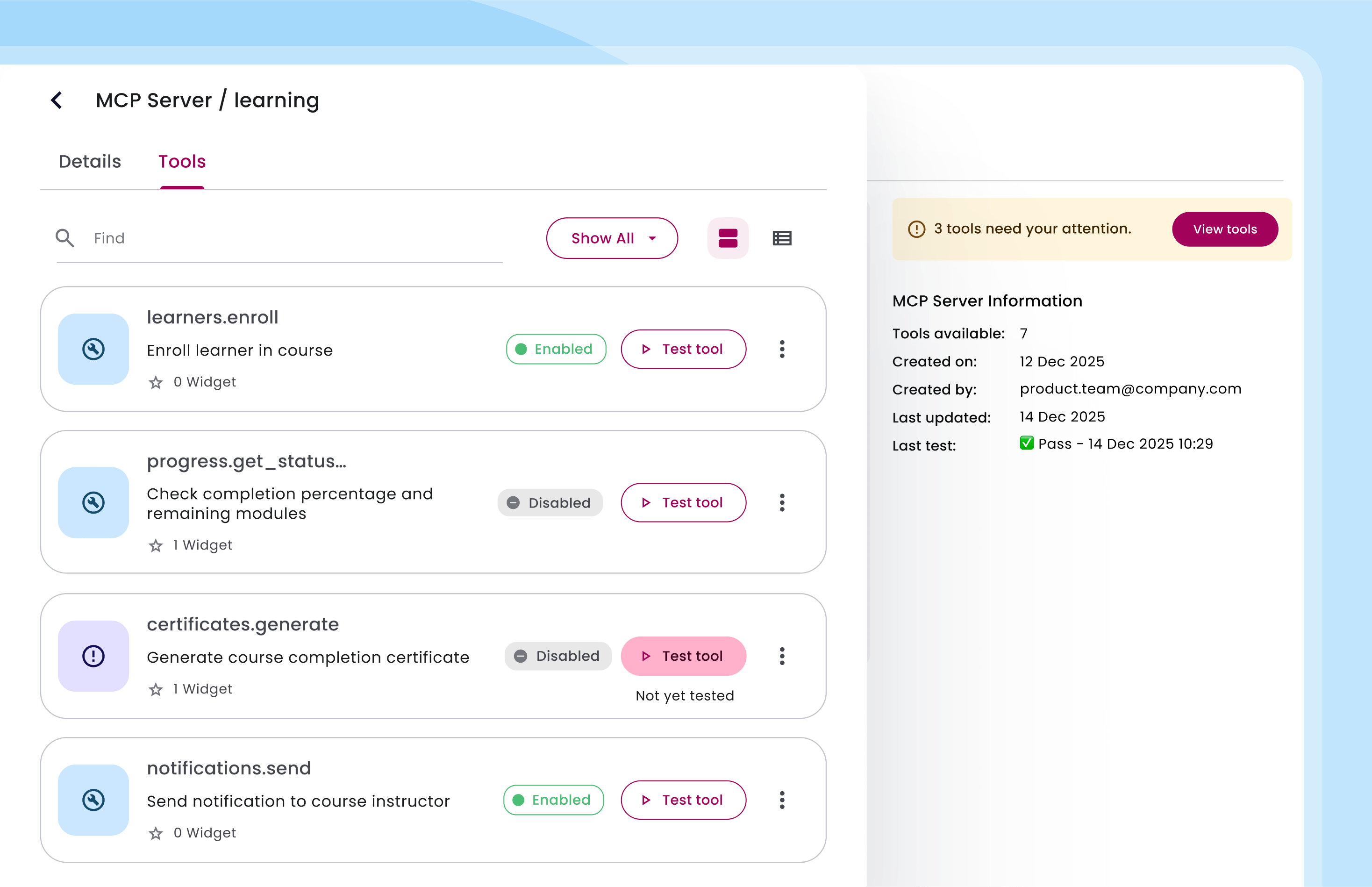
Task: Open the Show All filter dropdown
Action: click(x=612, y=238)
